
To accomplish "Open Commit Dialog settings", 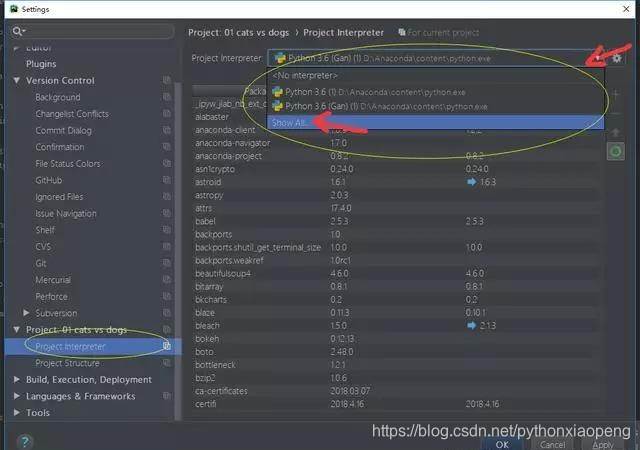I will (63, 131).
